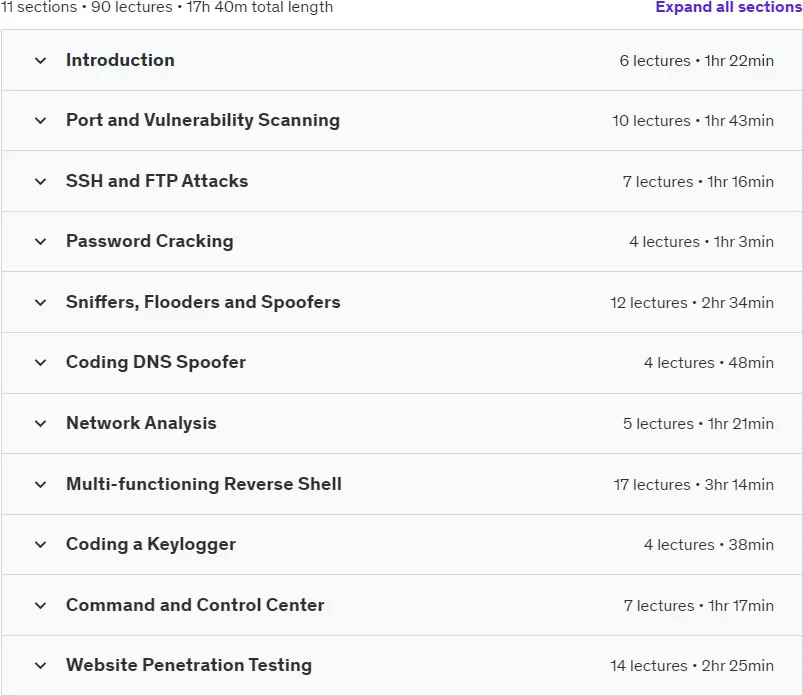Expand Website Penetration Testing chevron
This screenshot has width=803, height=696.
point(40,666)
